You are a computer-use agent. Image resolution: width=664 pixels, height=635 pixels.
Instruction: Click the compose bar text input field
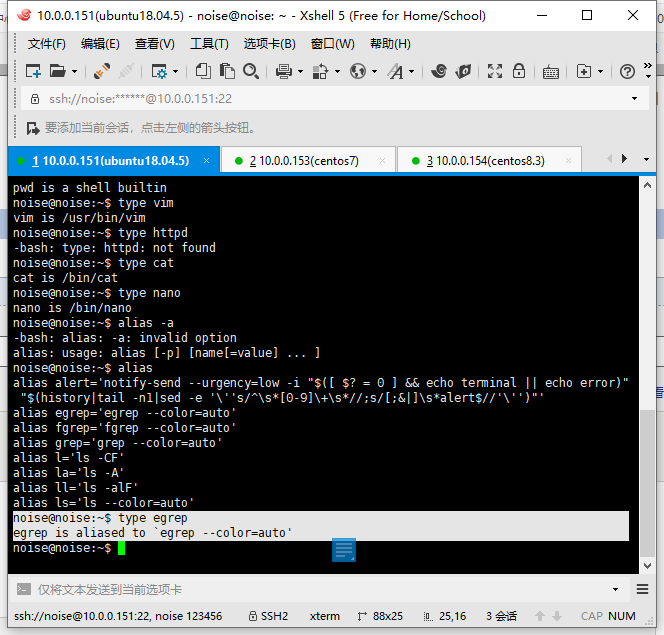tap(322, 589)
